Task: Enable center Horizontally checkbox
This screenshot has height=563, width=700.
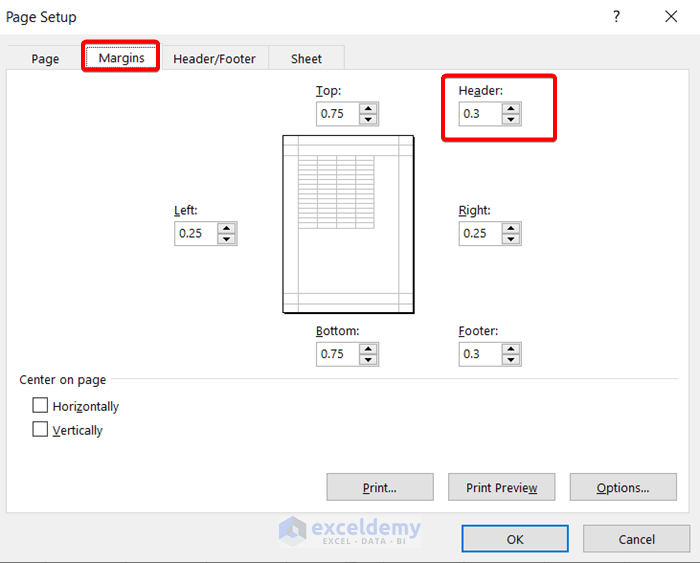Action: pyautogui.click(x=40, y=405)
